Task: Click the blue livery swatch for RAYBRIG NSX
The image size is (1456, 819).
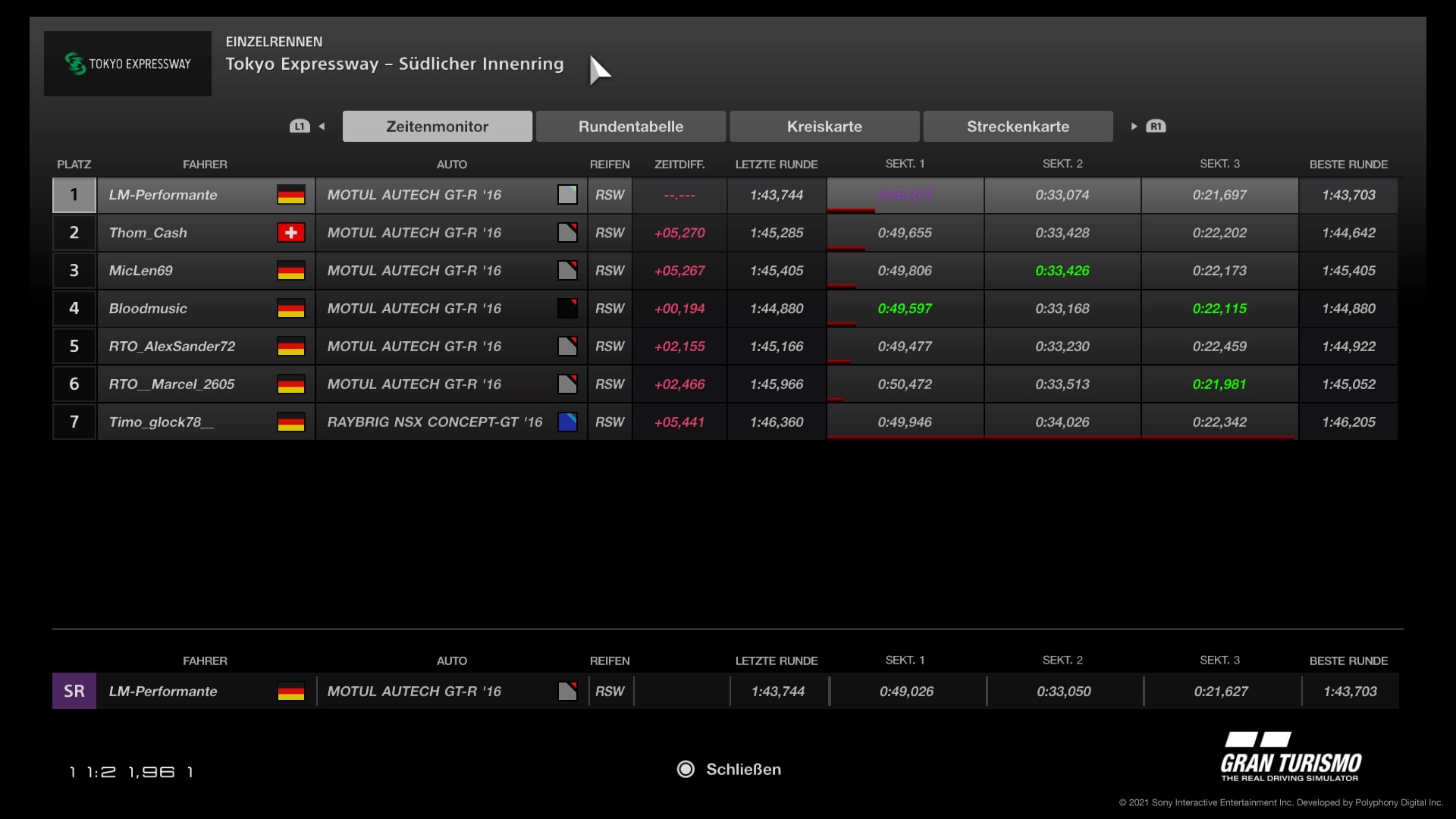Action: (567, 422)
